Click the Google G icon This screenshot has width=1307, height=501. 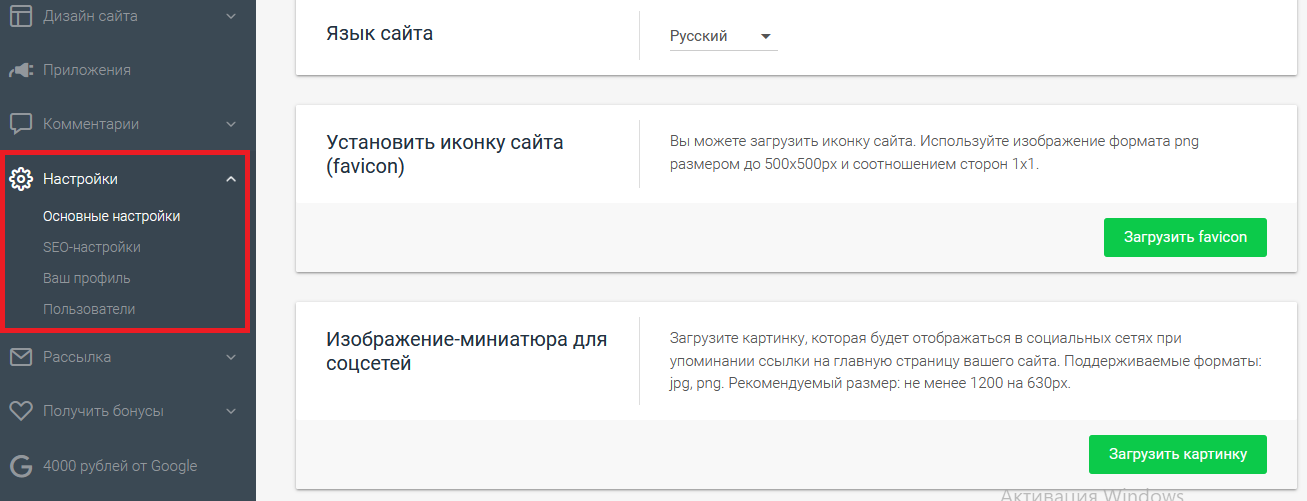(21, 465)
